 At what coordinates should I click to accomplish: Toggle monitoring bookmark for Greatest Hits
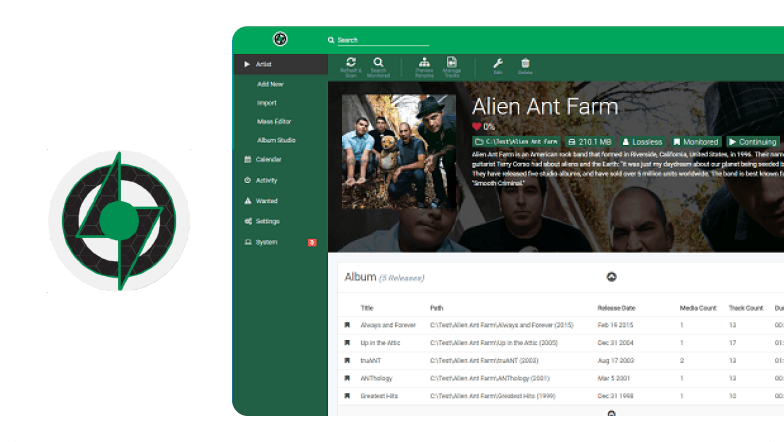(347, 396)
